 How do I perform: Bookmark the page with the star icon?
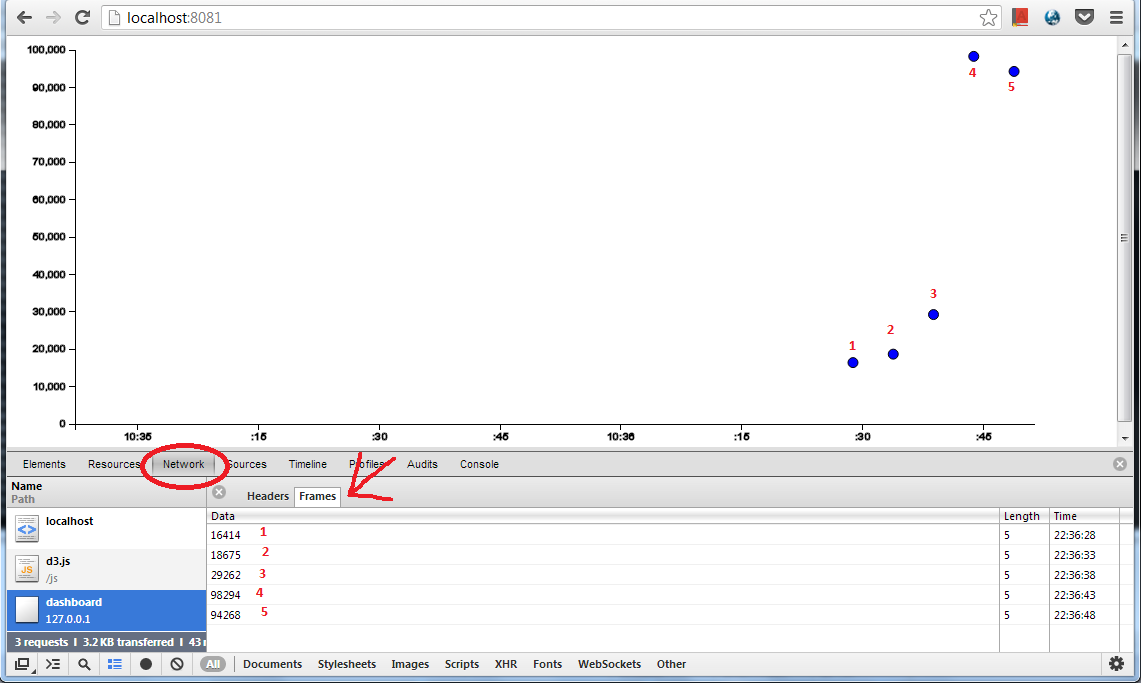click(x=987, y=17)
